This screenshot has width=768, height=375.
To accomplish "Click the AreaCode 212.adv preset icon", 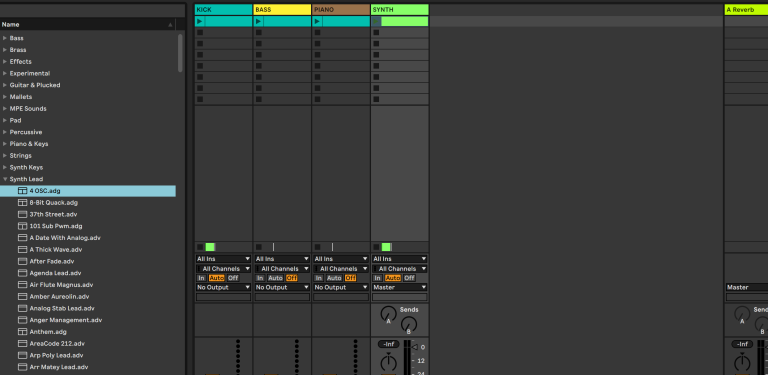I will tap(22, 344).
